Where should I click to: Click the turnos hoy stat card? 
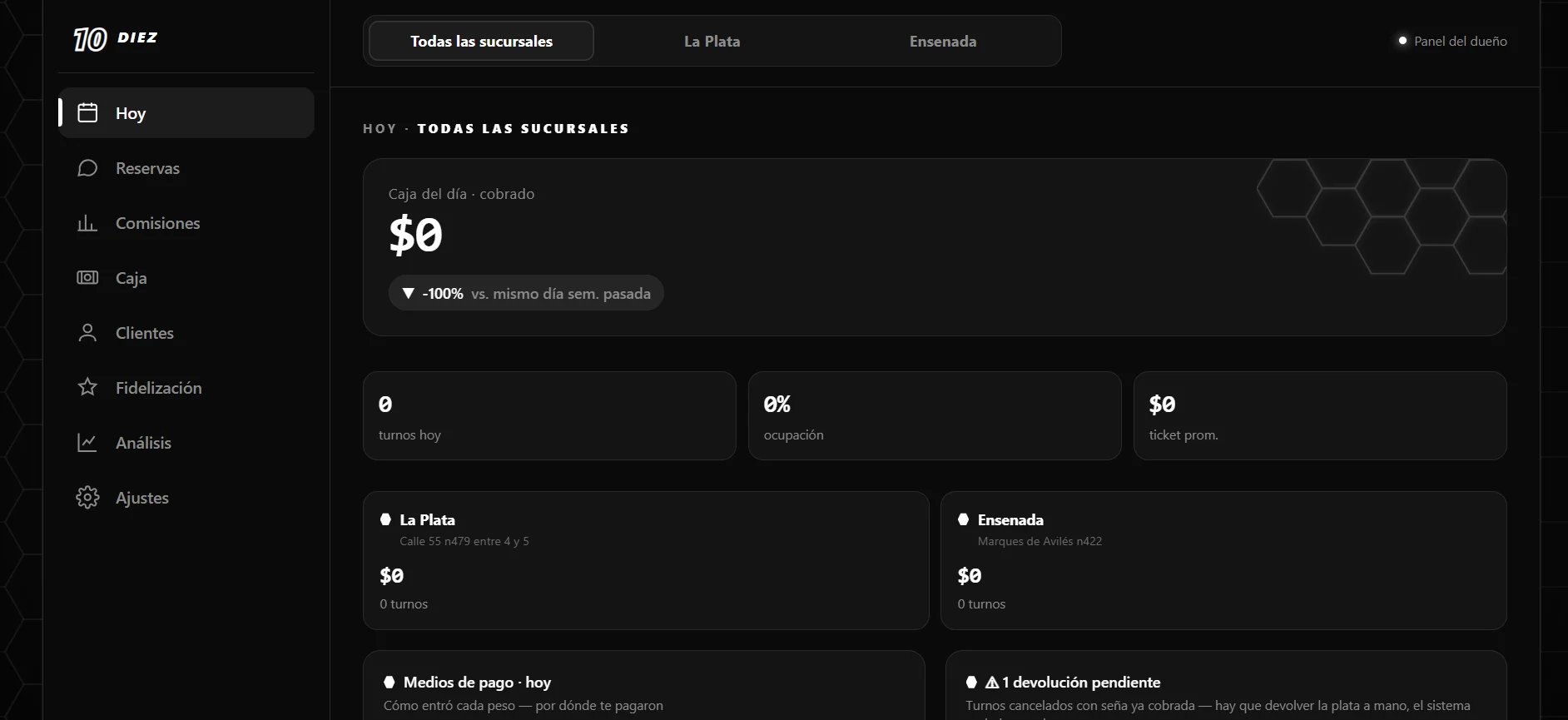[549, 415]
